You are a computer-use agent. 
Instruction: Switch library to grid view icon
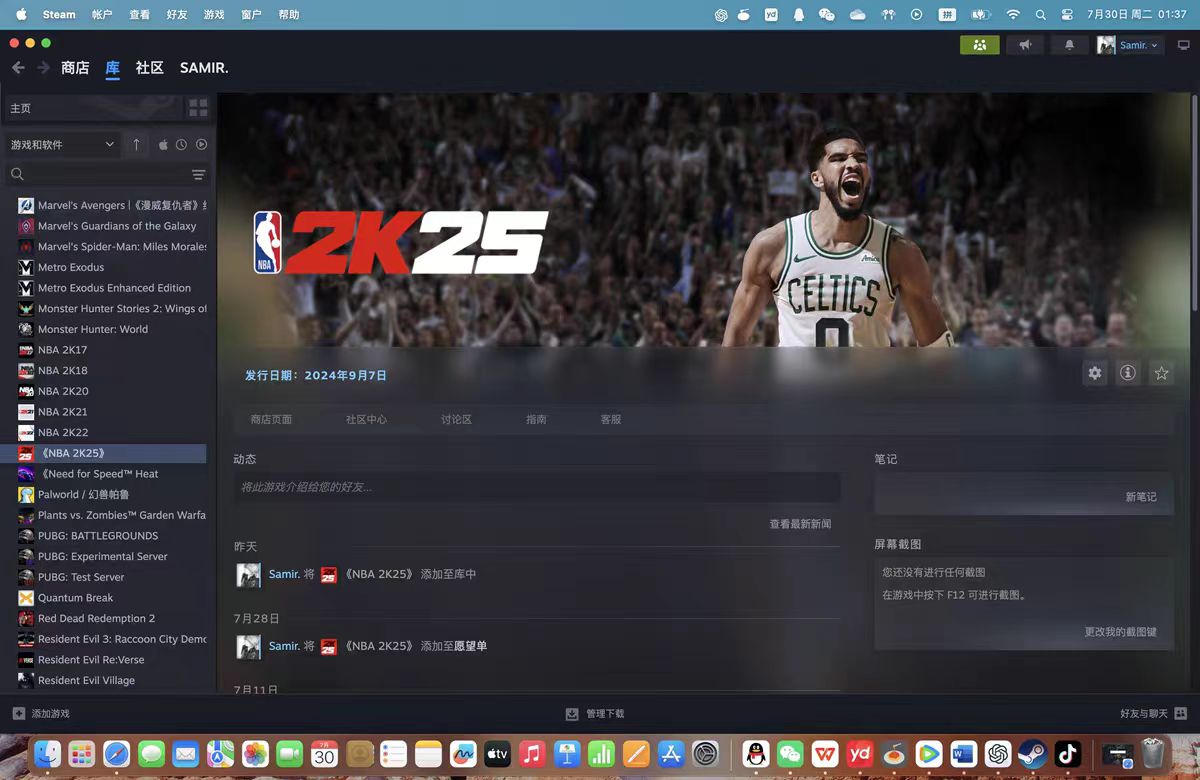point(197,107)
